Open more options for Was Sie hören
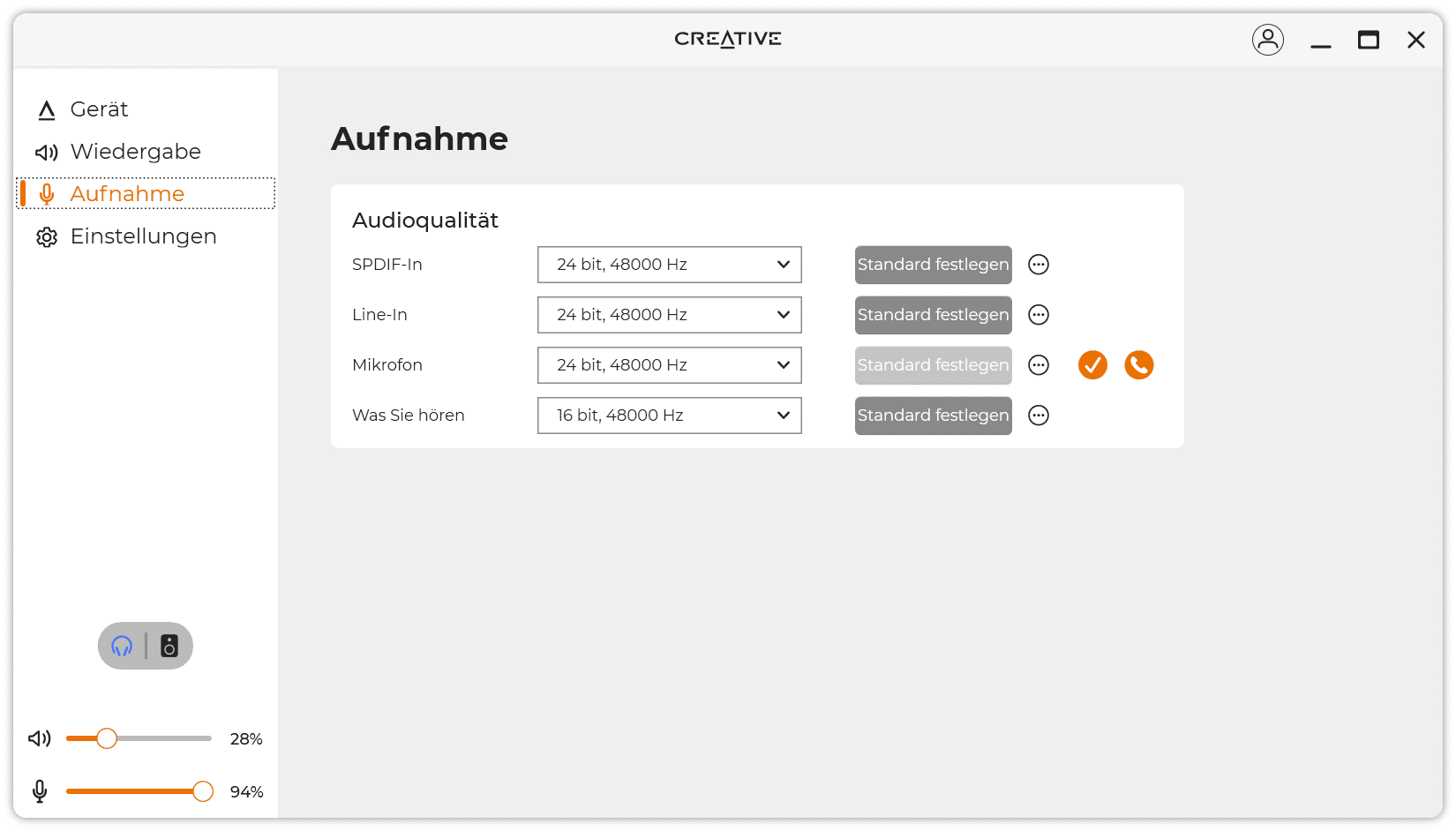This screenshot has width=1456, height=831. click(1039, 415)
